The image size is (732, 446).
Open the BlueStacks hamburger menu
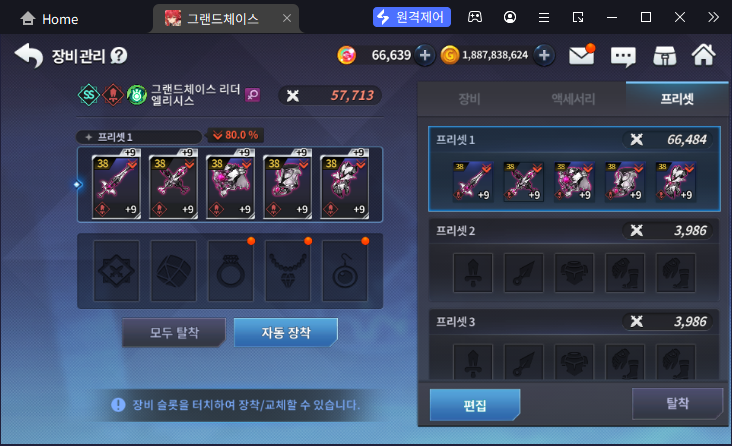[x=544, y=18]
